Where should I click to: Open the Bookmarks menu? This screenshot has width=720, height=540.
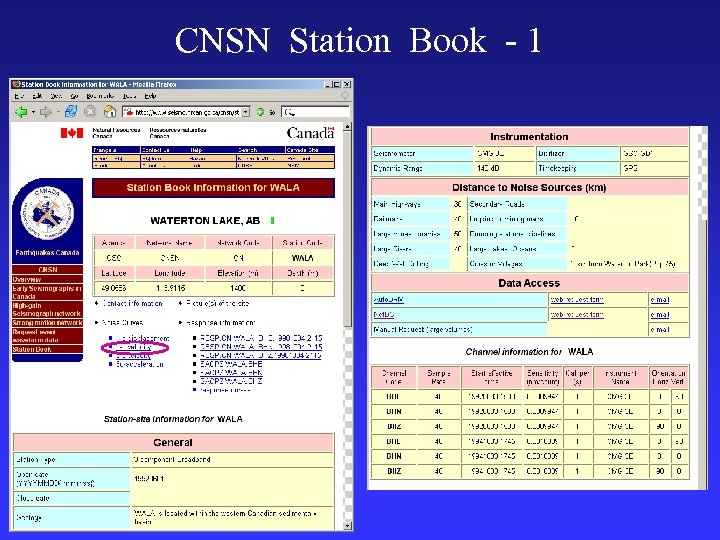(100, 96)
